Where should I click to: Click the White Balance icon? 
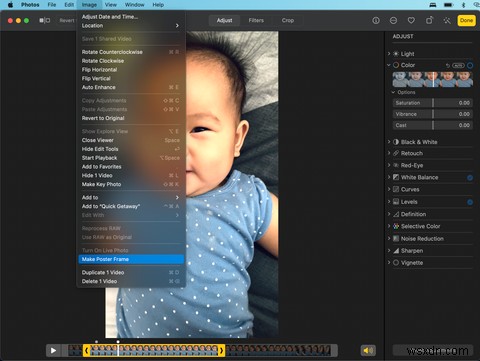click(396, 177)
